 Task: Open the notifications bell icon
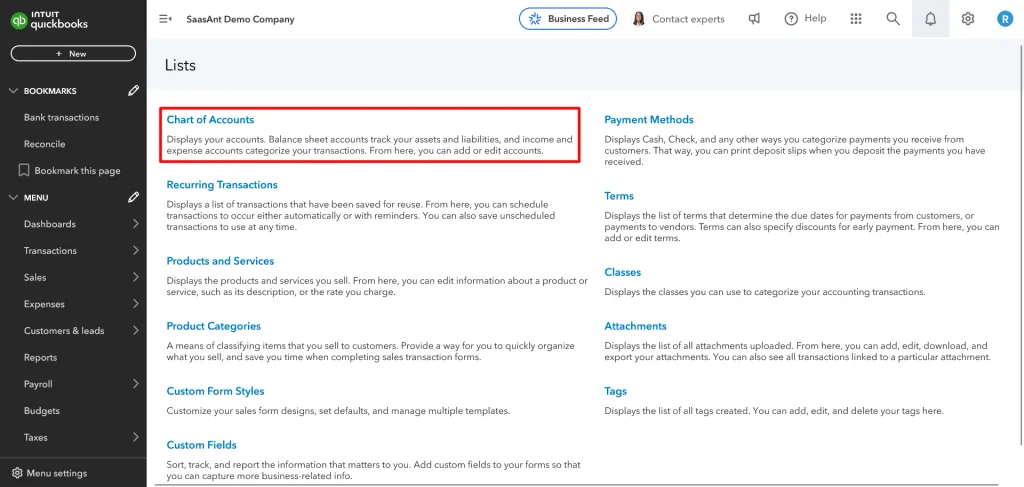point(931,19)
